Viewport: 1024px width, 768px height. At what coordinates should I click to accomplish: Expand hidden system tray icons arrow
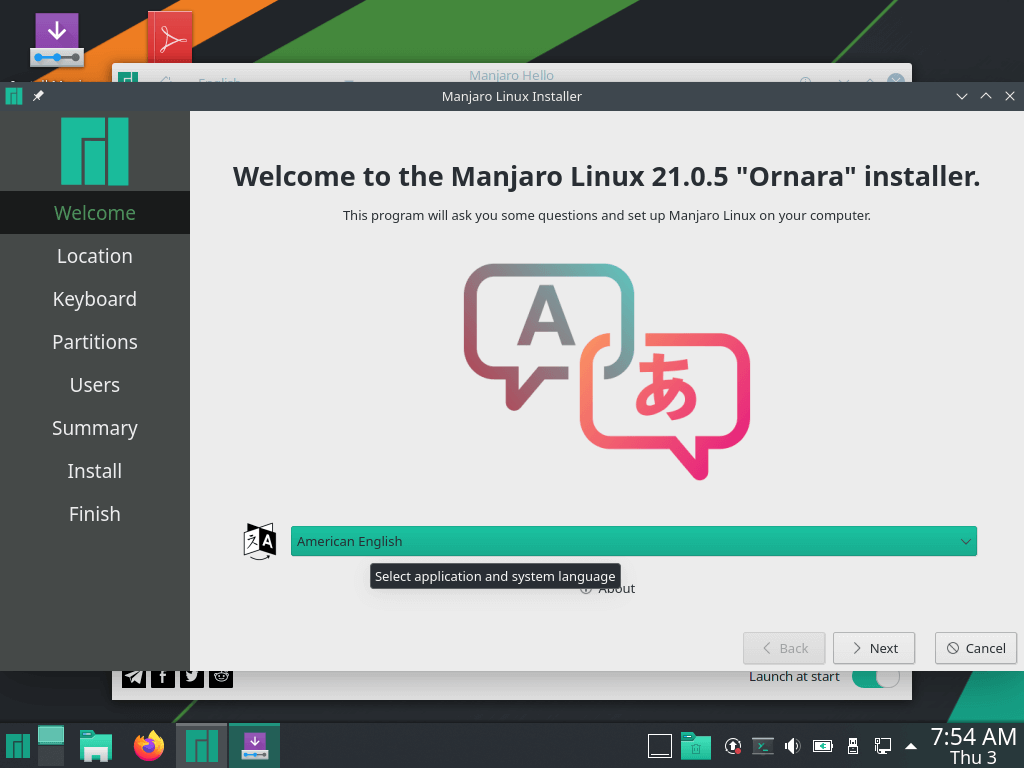tap(910, 745)
